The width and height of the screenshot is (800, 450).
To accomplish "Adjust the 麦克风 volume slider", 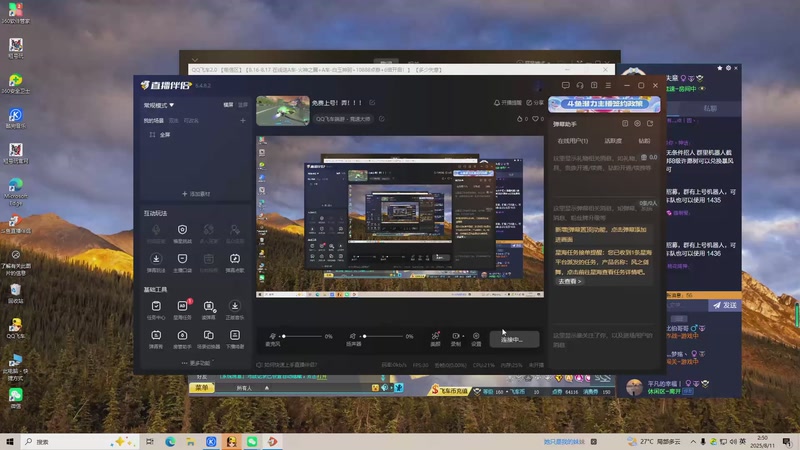I will (304, 336).
